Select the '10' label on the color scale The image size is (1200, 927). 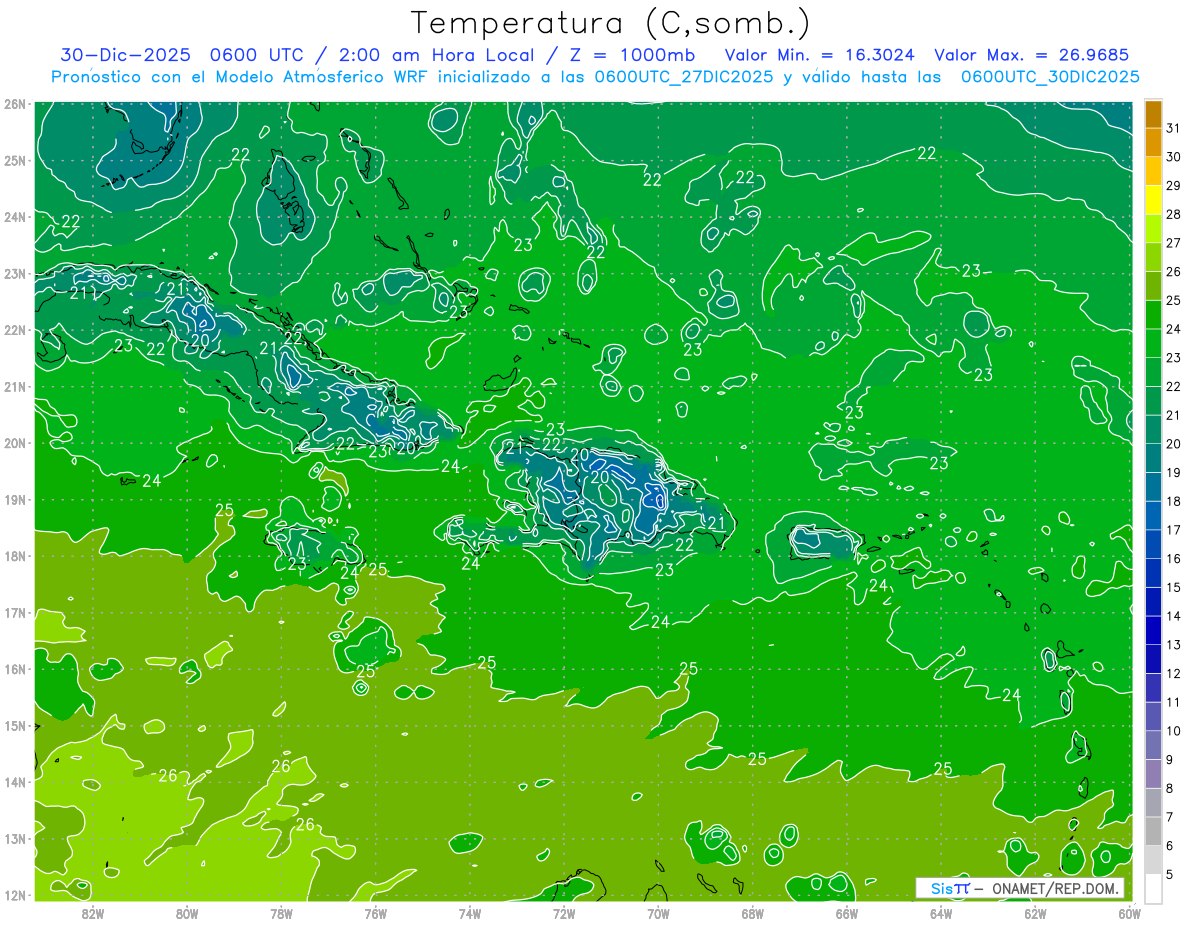point(1174,731)
